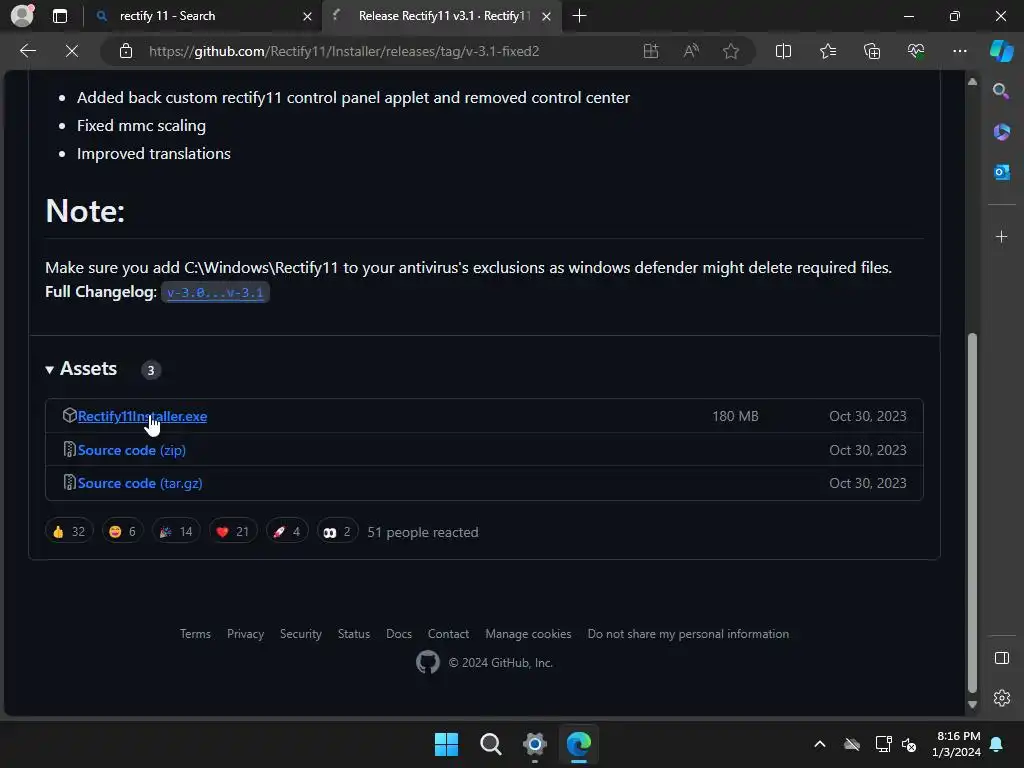This screenshot has height=768, width=1024.
Task: Close the rectify 11 Search tab
Action: [x=307, y=16]
